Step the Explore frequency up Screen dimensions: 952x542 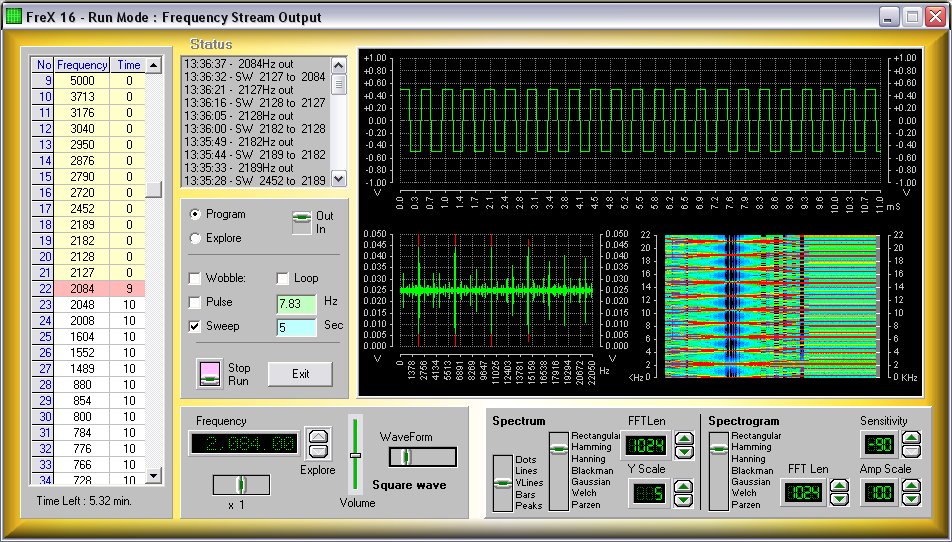pyautogui.click(x=318, y=436)
